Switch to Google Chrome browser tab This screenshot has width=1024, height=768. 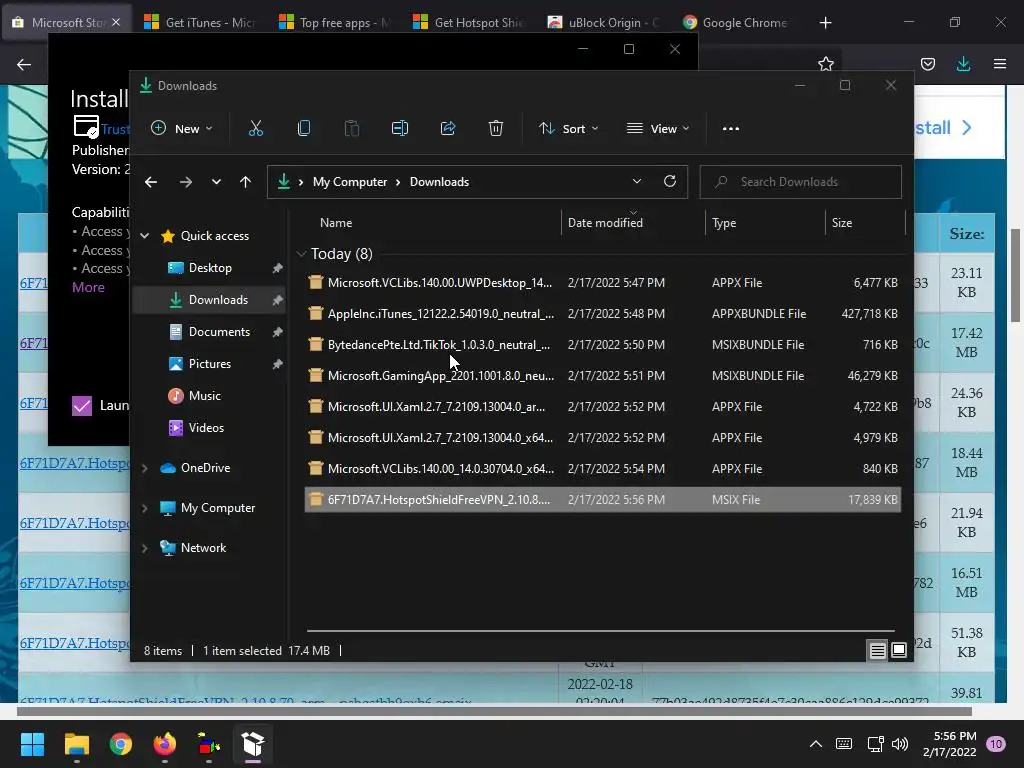click(739, 22)
